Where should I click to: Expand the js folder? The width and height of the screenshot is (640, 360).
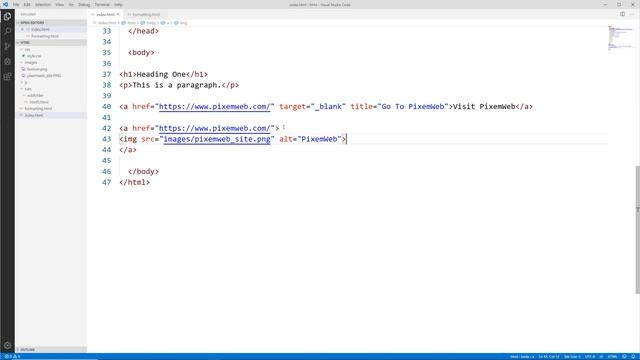coord(26,82)
